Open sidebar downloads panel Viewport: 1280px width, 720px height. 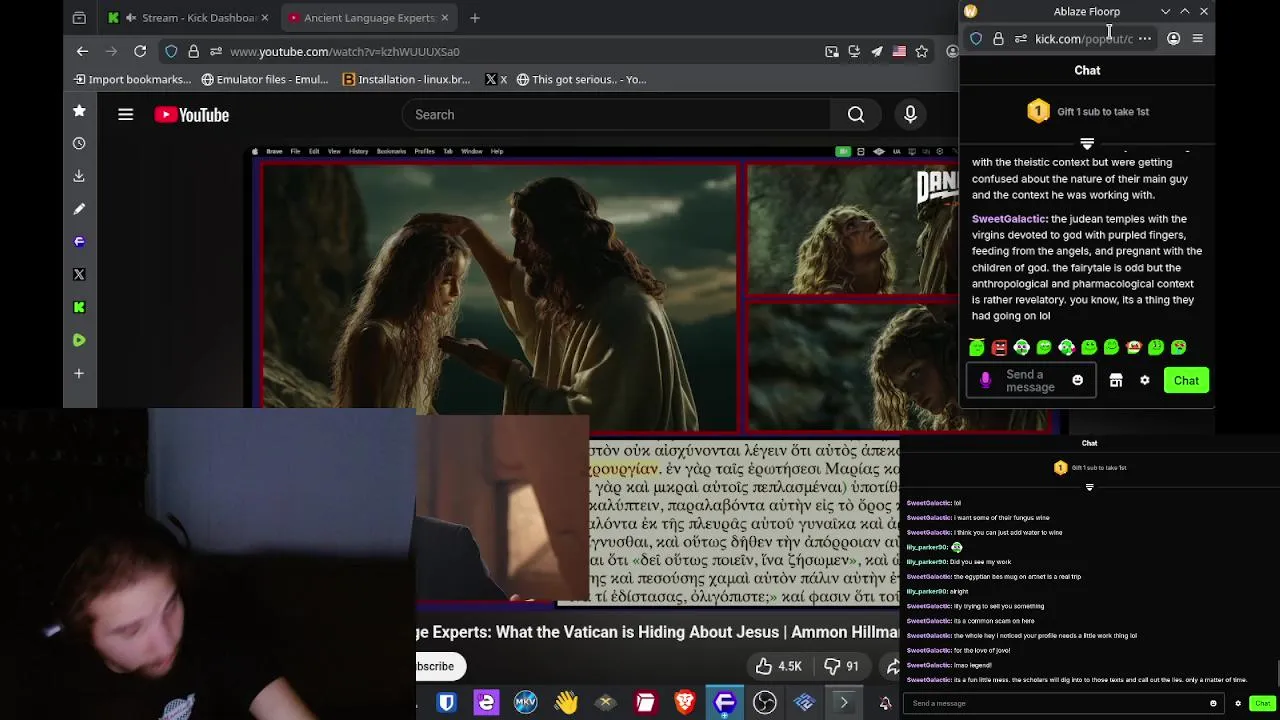79,176
